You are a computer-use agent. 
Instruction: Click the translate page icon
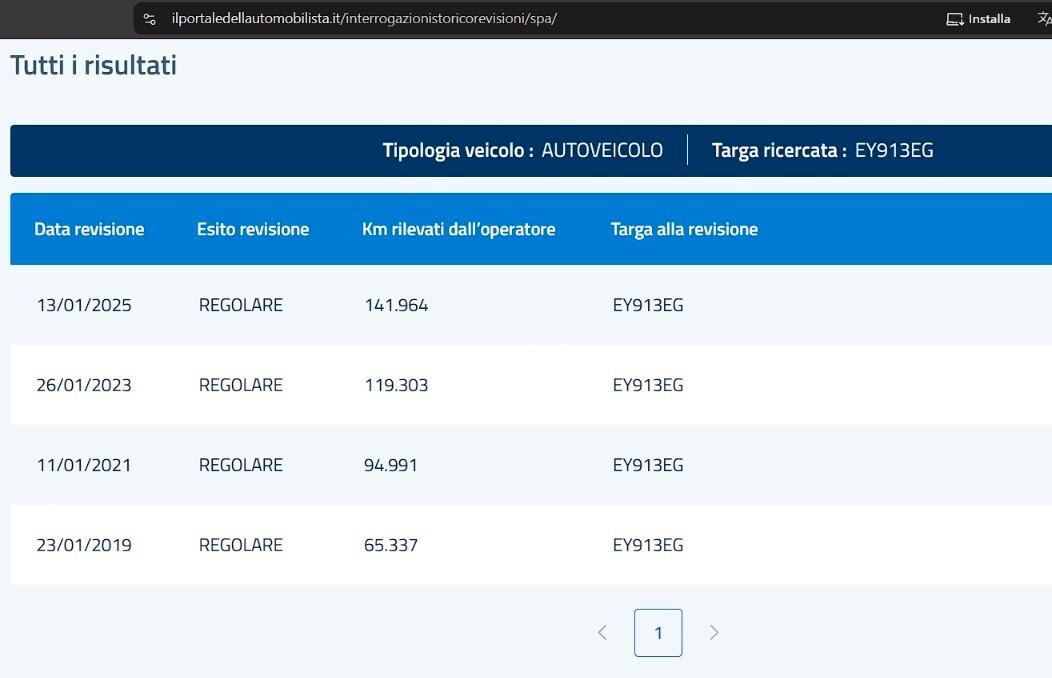click(x=1044, y=19)
